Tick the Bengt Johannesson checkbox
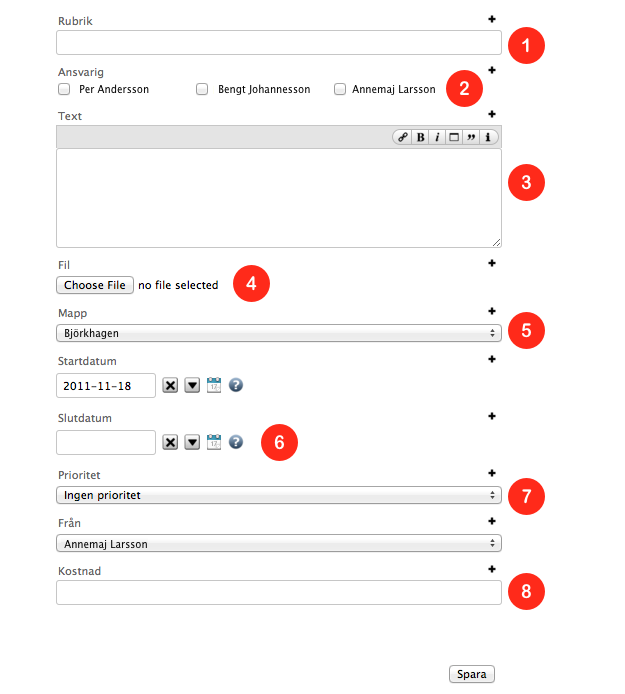The image size is (625, 694). [204, 89]
